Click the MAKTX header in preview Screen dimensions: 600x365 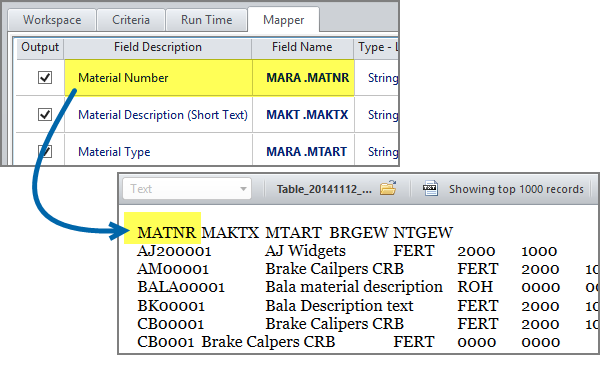click(230, 232)
